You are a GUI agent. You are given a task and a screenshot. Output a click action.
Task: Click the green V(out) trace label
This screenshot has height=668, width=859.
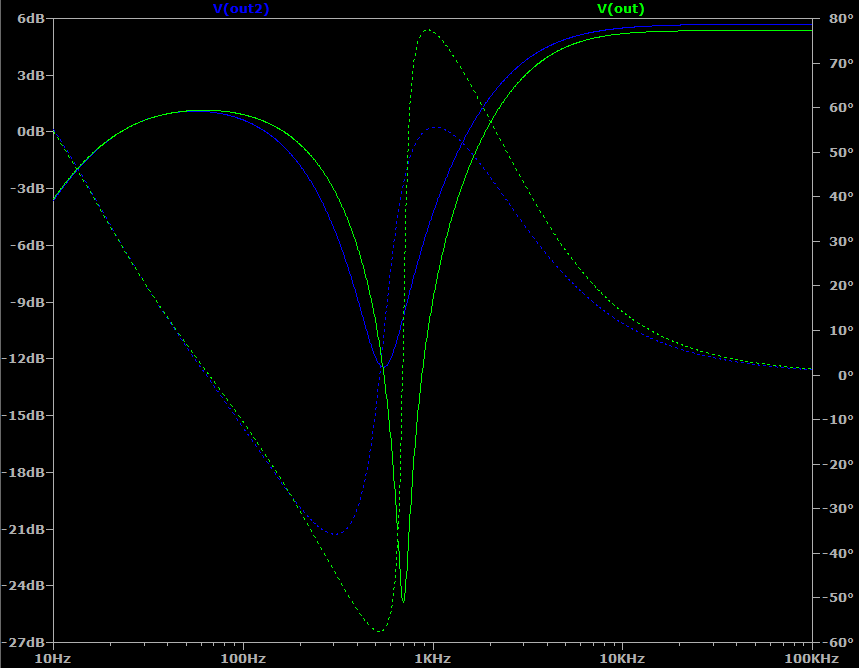pos(620,9)
